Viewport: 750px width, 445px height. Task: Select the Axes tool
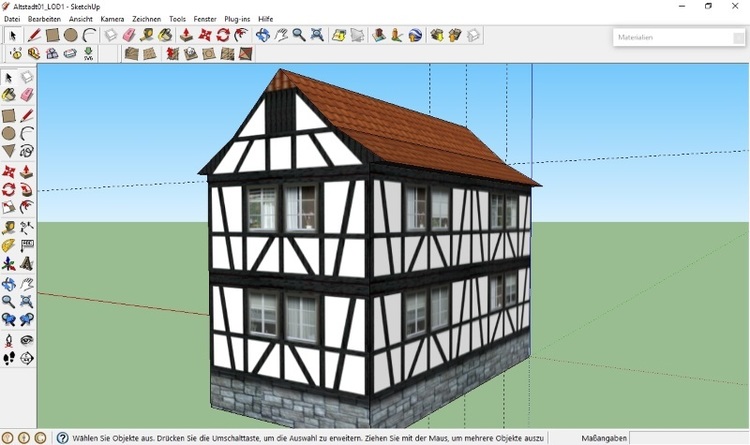click(x=9, y=264)
